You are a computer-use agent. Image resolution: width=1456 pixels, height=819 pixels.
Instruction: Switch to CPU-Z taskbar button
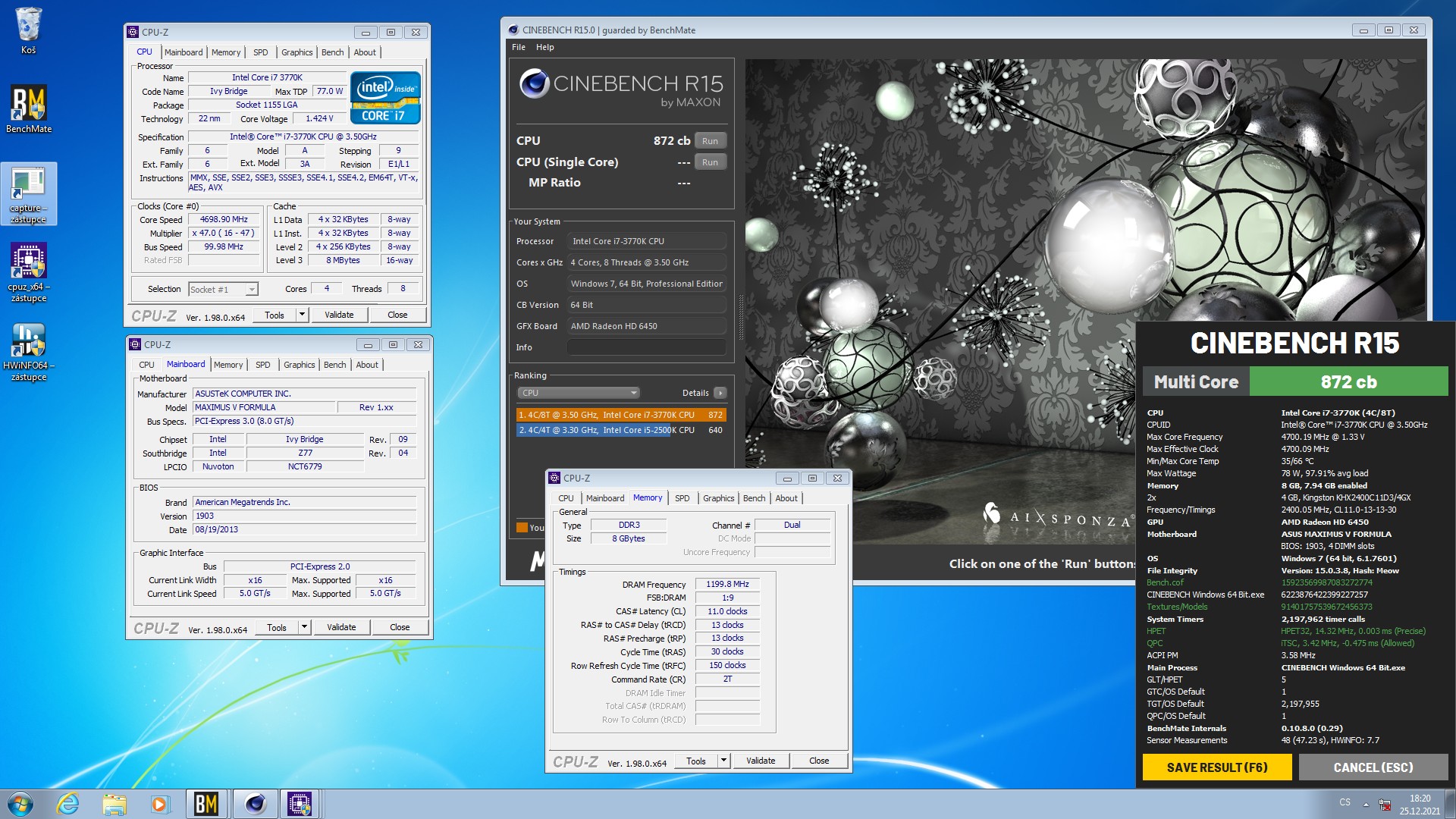pyautogui.click(x=300, y=804)
